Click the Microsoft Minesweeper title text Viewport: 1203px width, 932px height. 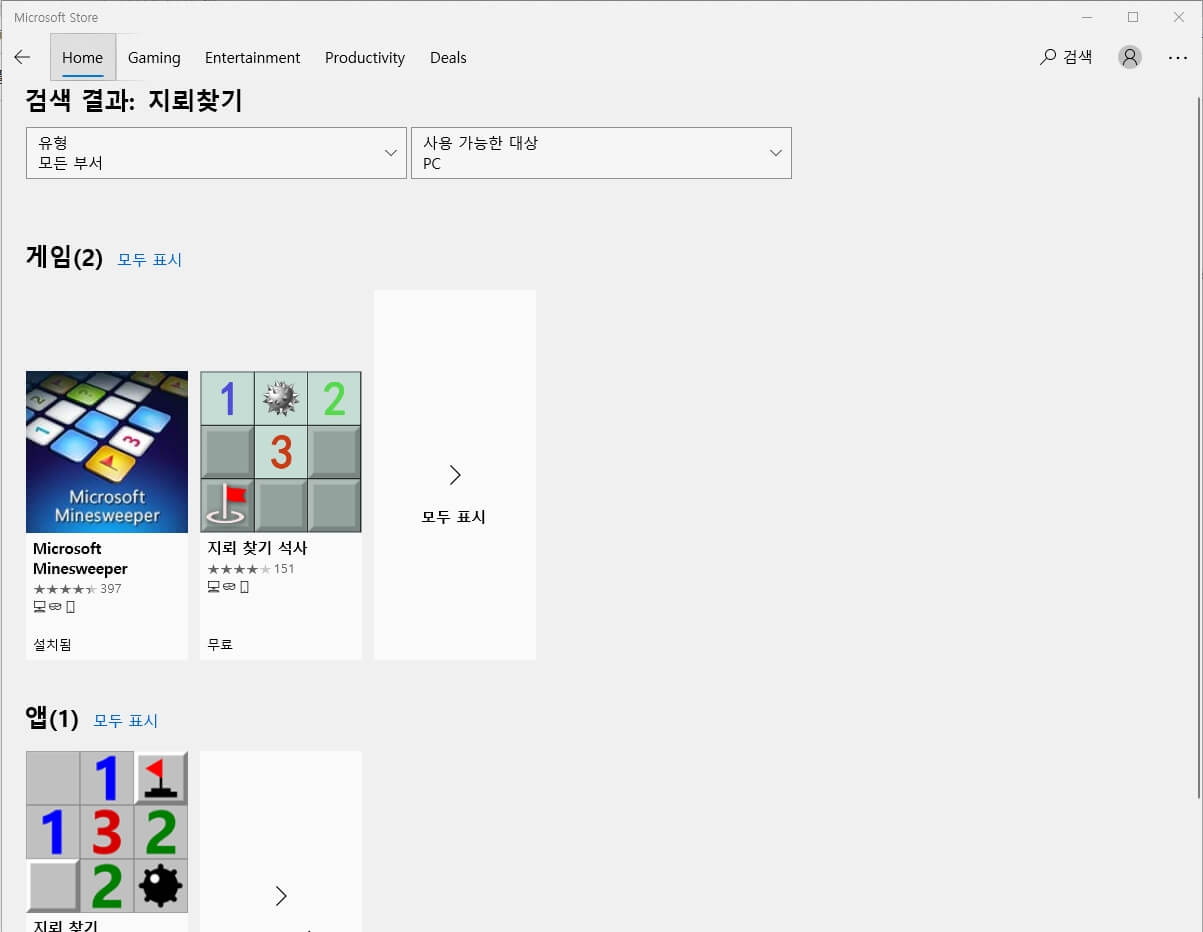pos(80,558)
